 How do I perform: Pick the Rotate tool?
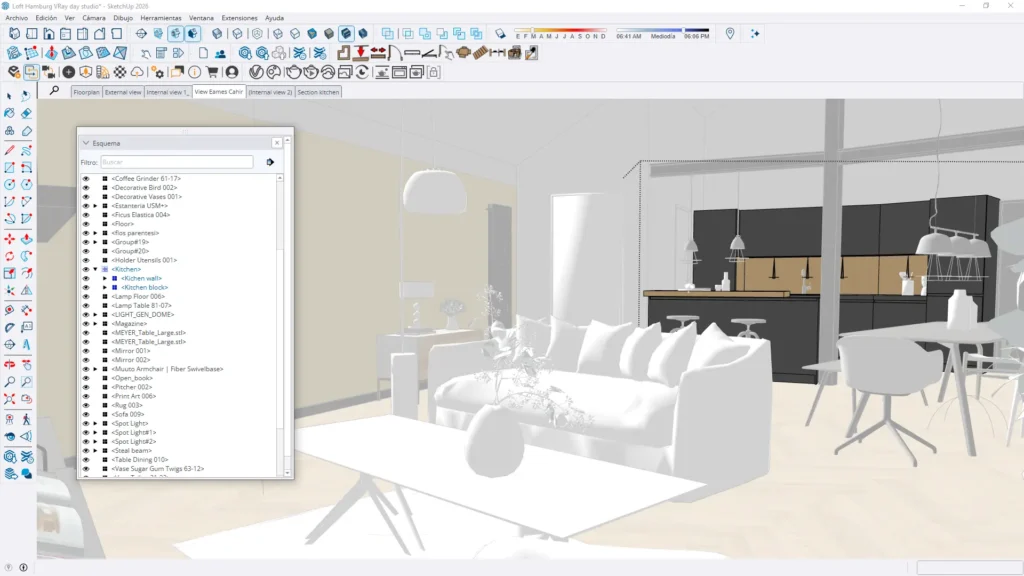coord(10,256)
